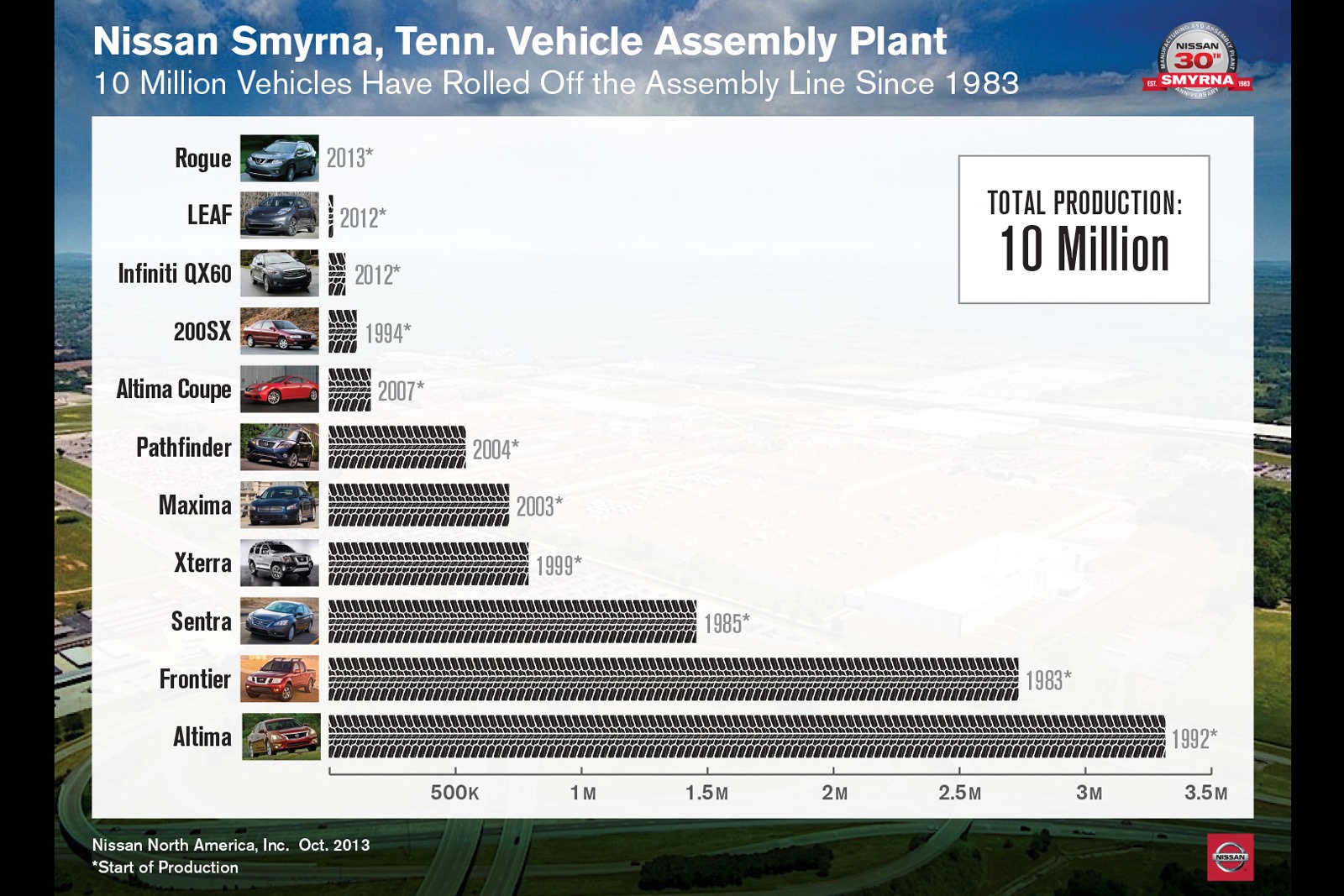Click the 200SX label

click(x=202, y=332)
